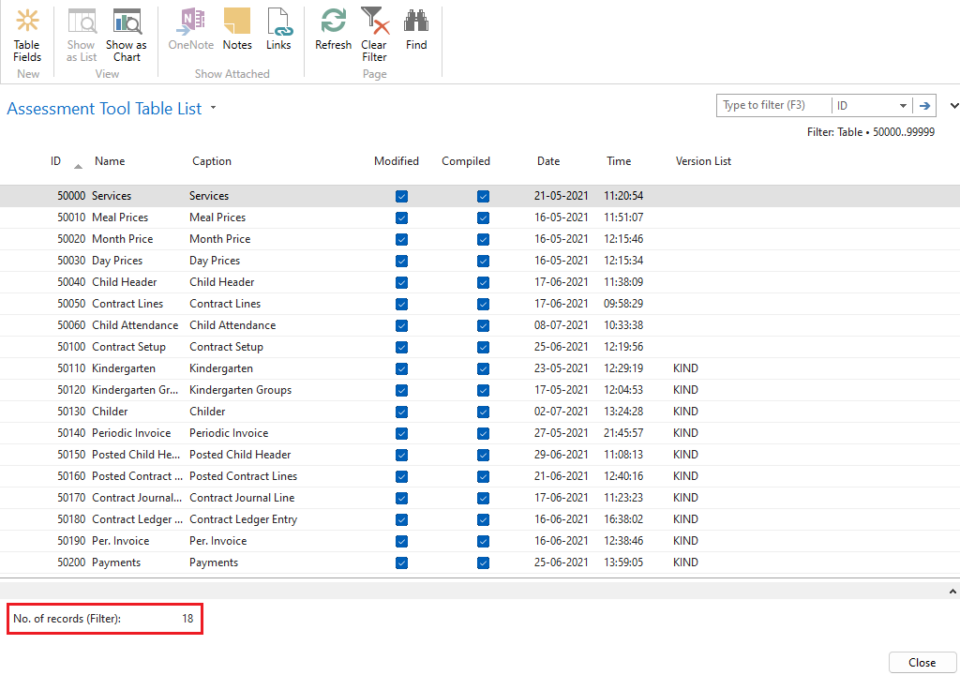Sort the list by the ID column
The height and width of the screenshot is (675, 960).
55,161
